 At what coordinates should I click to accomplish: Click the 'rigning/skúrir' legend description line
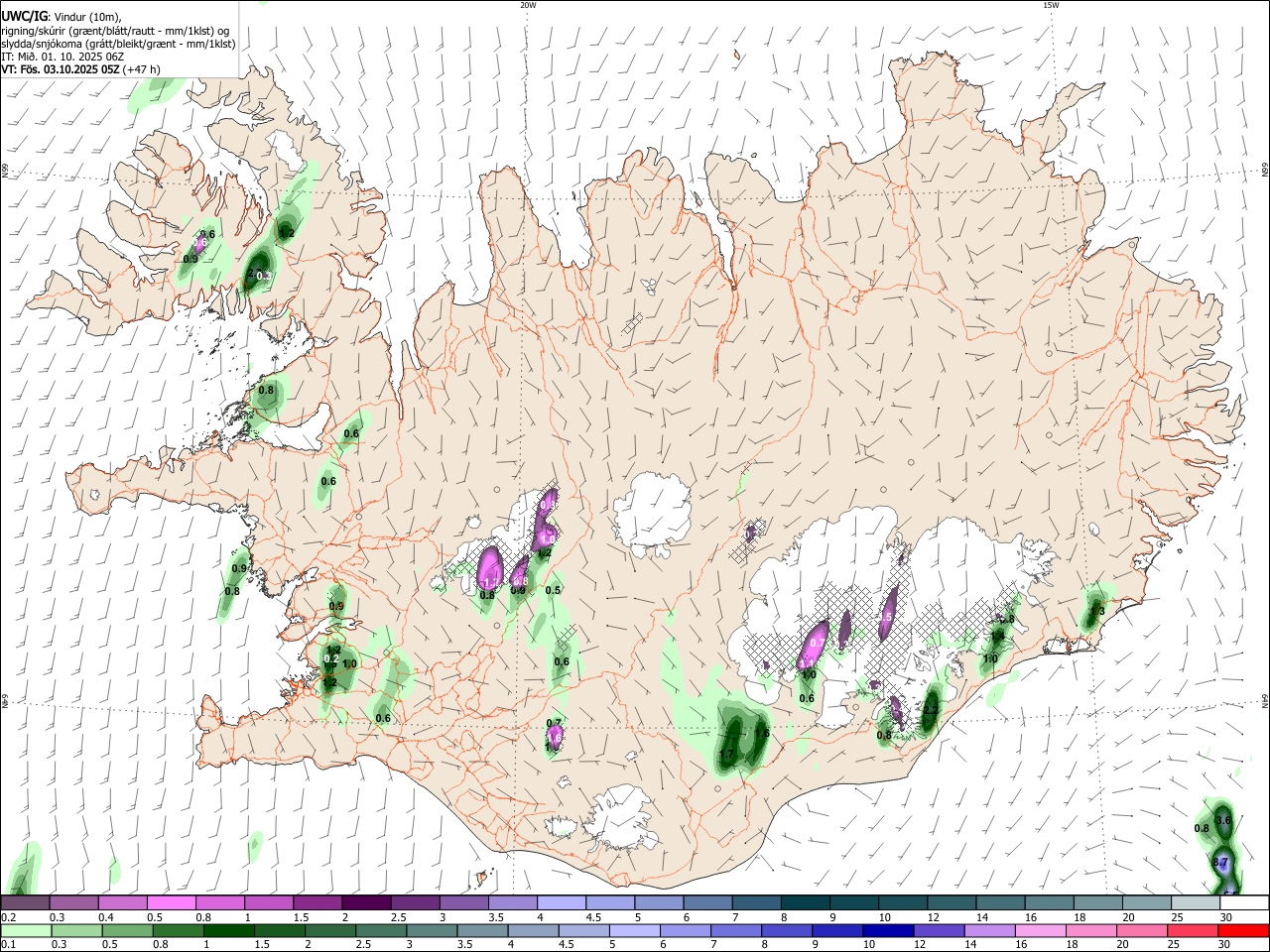(x=115, y=31)
